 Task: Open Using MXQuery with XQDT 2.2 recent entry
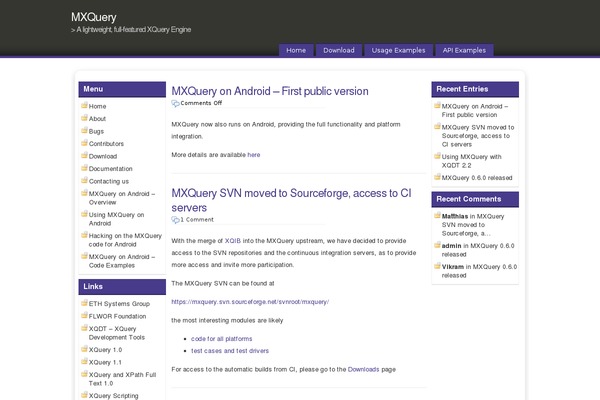coord(471,161)
